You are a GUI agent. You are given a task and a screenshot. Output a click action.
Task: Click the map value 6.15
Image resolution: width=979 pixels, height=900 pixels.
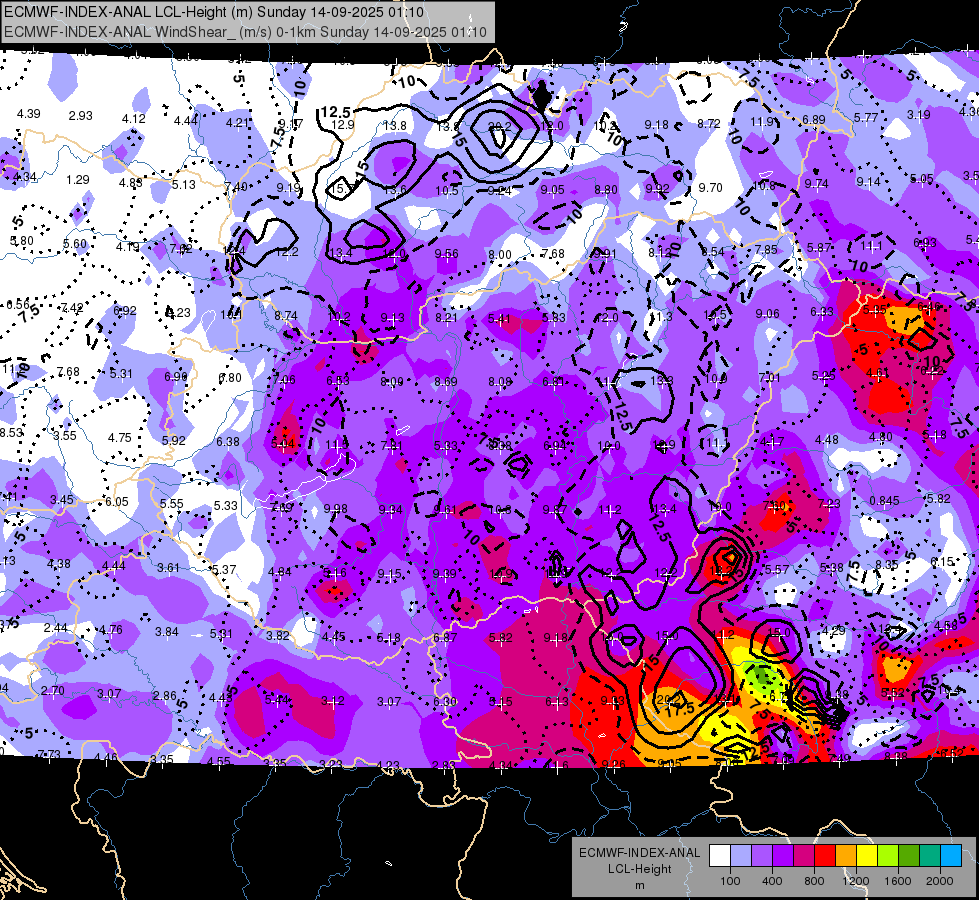(x=942, y=562)
